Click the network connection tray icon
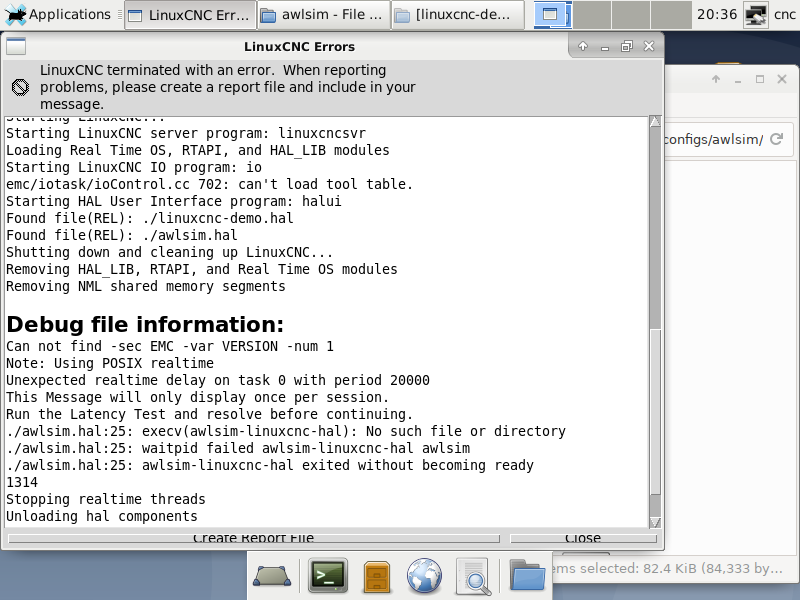 [756, 15]
